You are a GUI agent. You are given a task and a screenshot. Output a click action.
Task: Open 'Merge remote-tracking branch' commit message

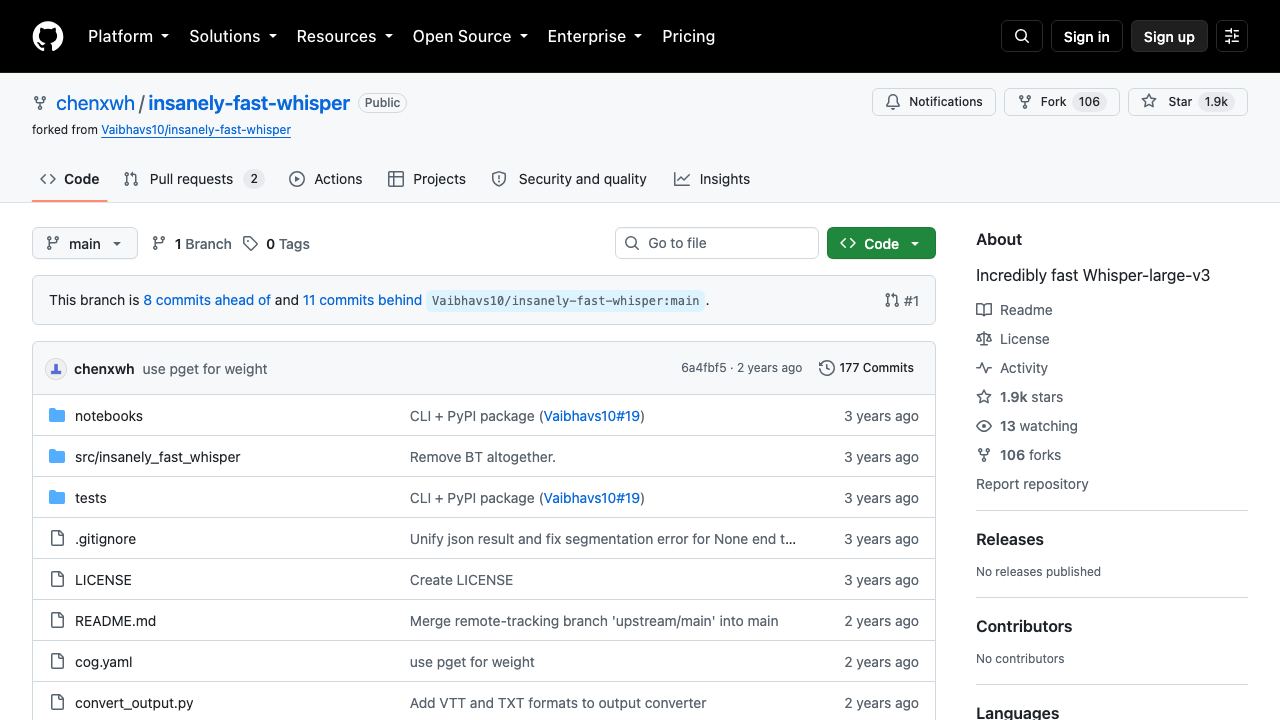(x=594, y=621)
